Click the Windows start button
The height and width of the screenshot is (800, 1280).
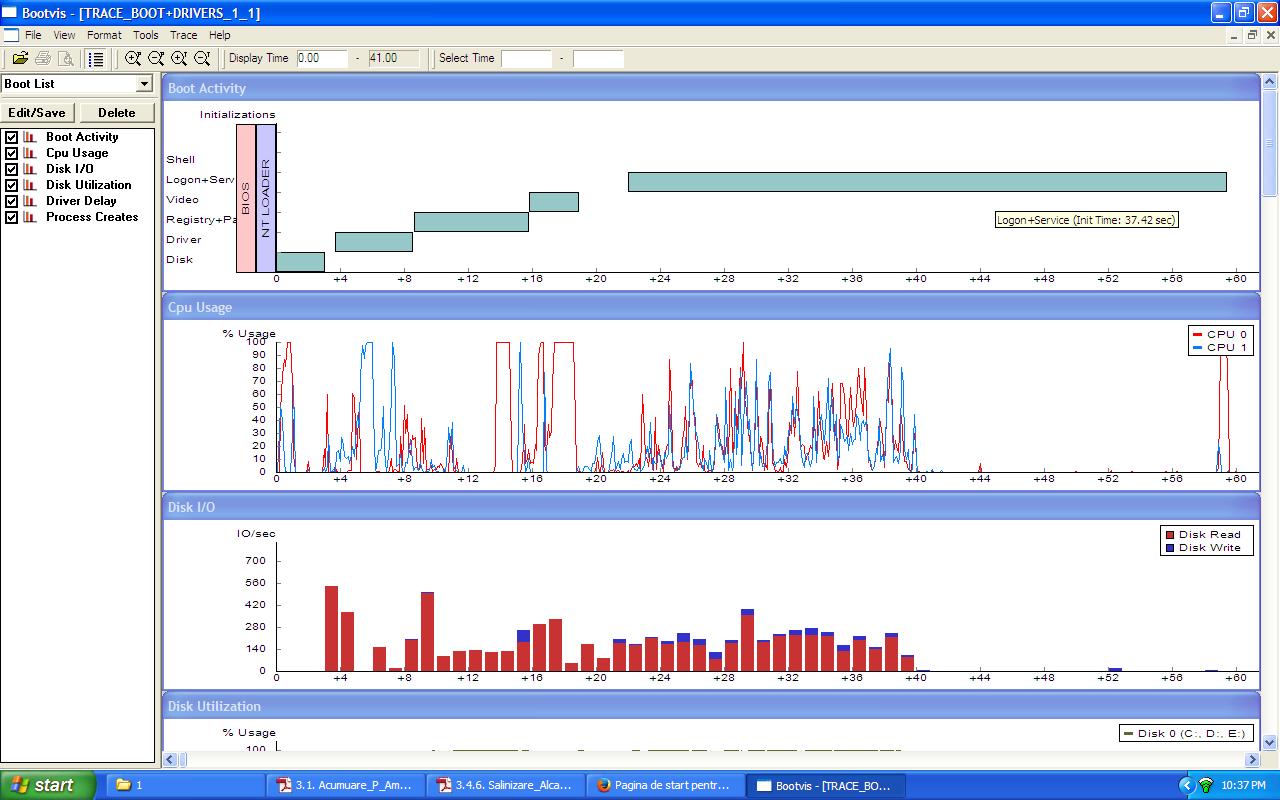(x=47, y=785)
